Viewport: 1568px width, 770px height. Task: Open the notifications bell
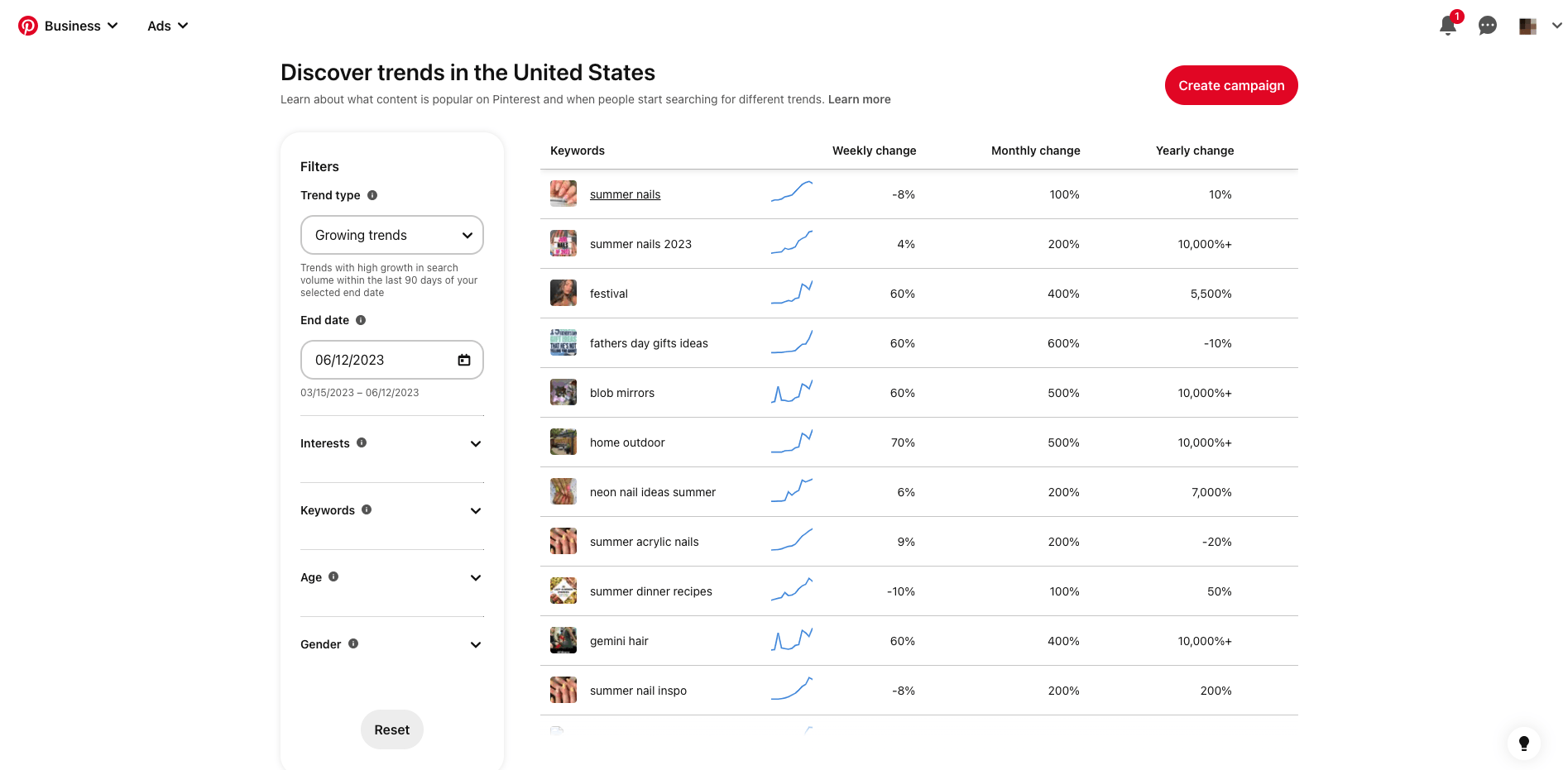[x=1448, y=26]
